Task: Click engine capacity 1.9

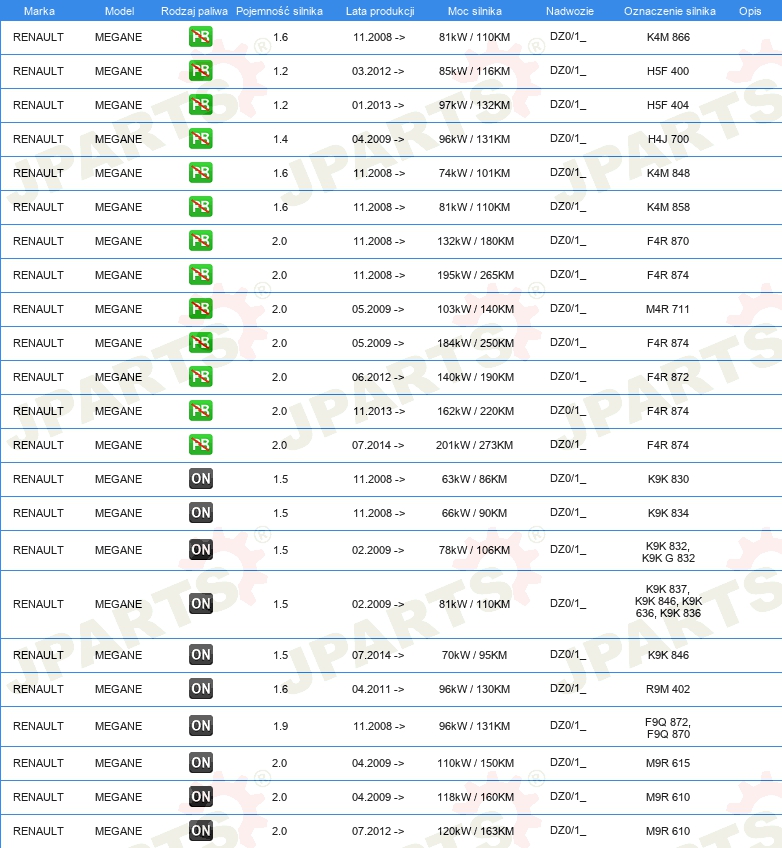Action: (x=280, y=726)
